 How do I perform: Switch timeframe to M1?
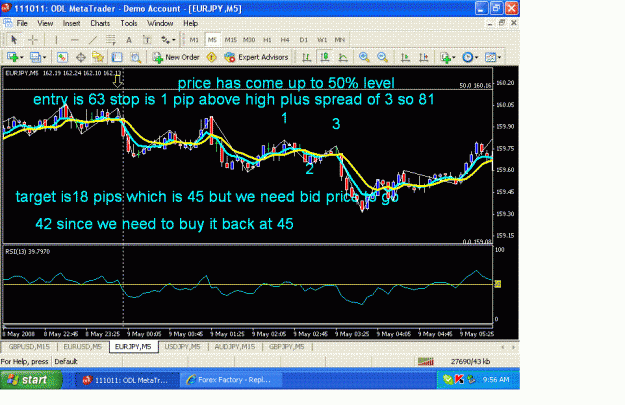[194, 39]
